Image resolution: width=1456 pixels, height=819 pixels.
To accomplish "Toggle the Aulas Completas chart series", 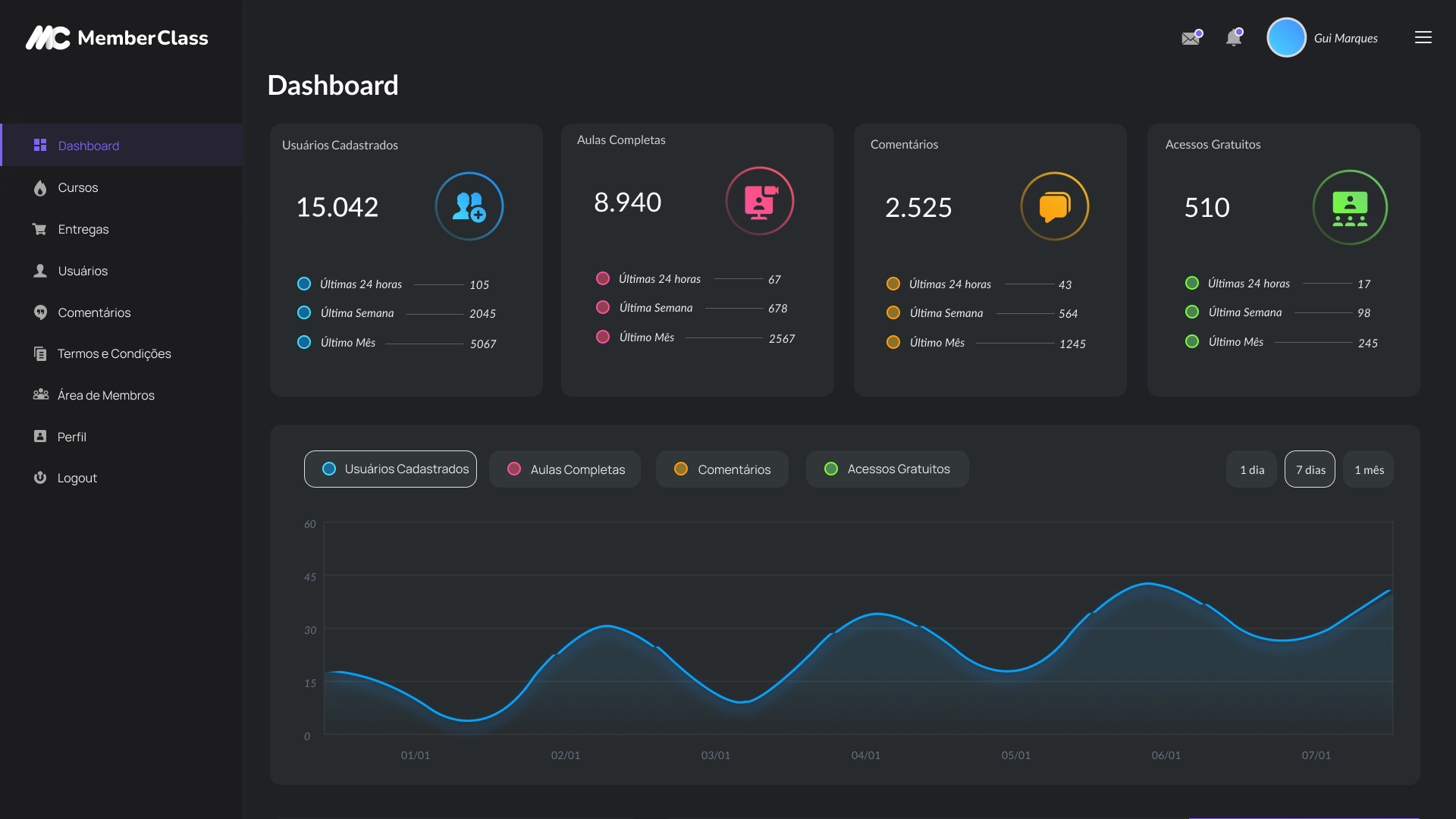I will click(x=565, y=469).
